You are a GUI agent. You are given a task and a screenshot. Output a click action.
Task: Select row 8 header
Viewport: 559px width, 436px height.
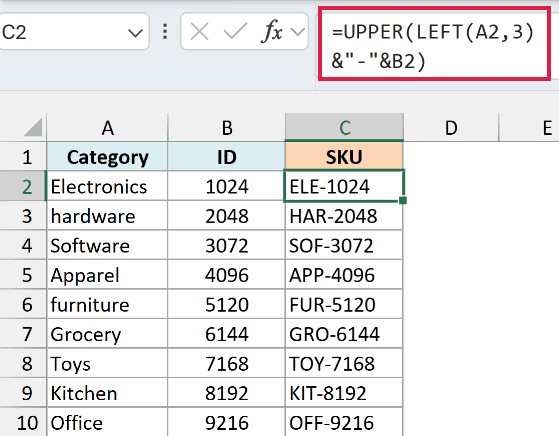tap(23, 363)
